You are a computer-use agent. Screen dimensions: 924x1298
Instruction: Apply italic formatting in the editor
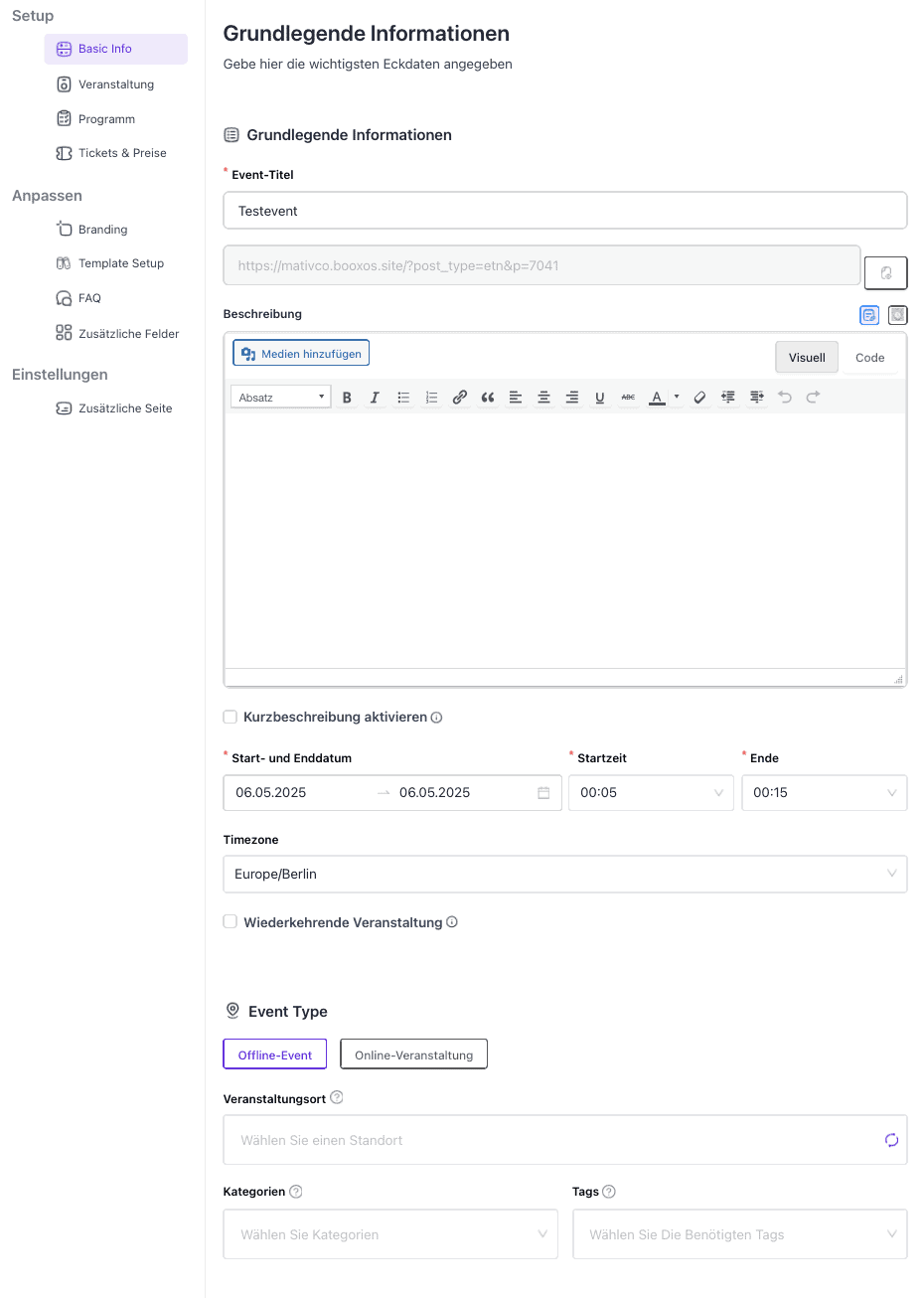click(375, 398)
